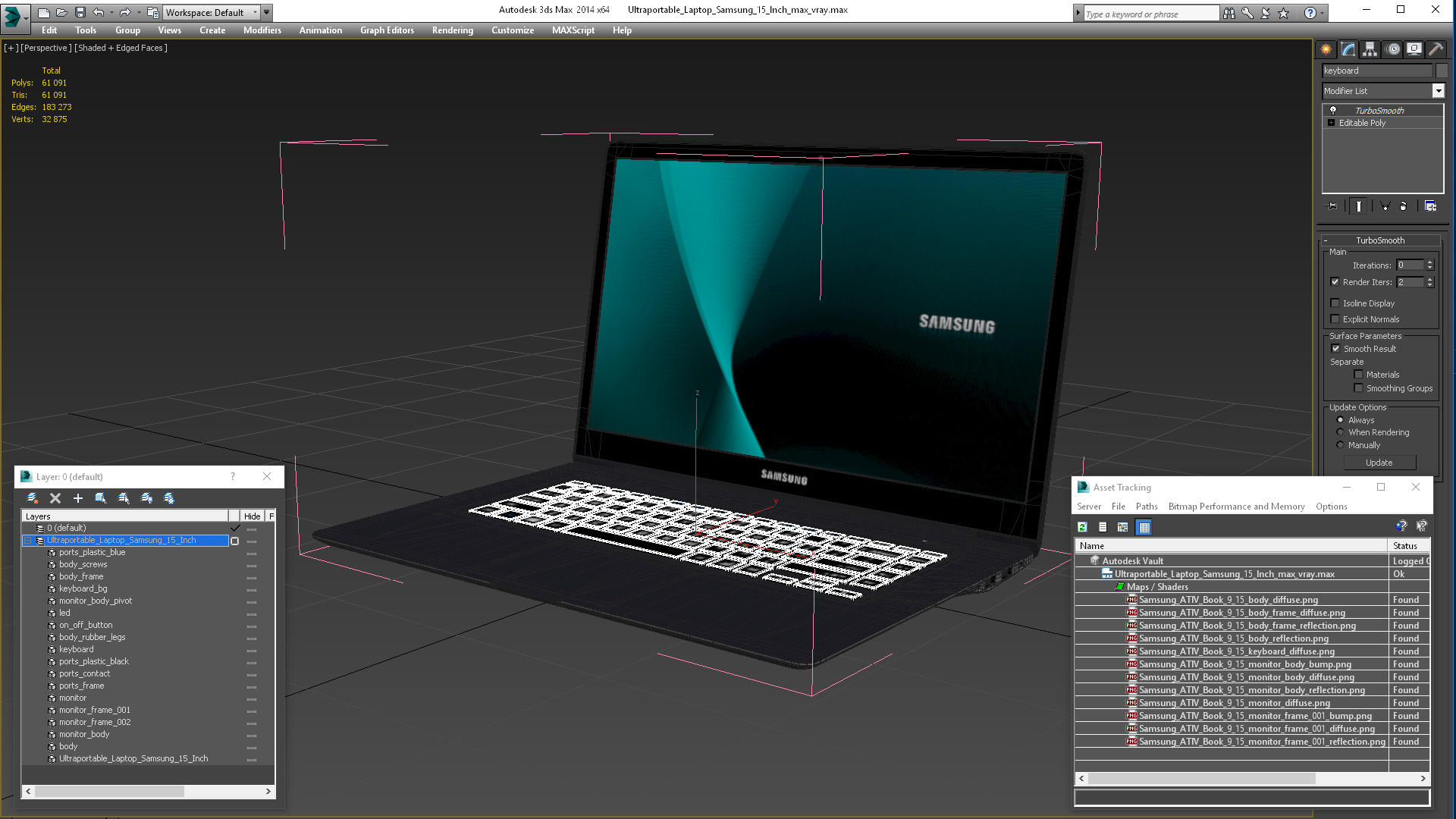This screenshot has height=819, width=1456.
Task: Click the New Scene icon
Action: click(44, 13)
